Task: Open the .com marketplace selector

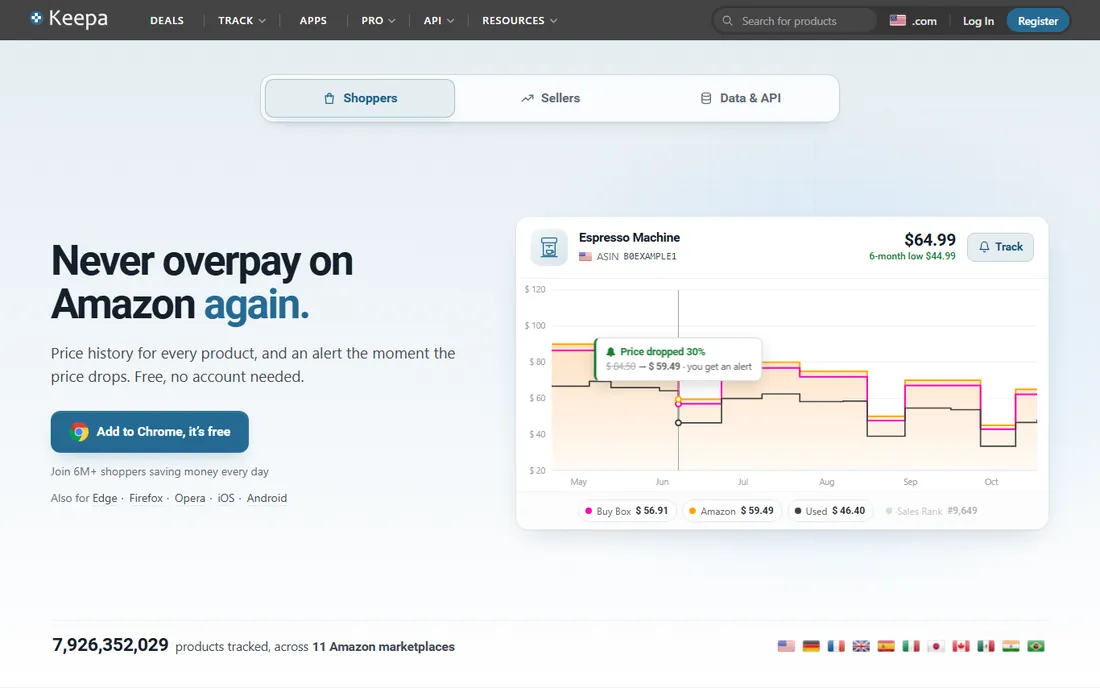Action: point(913,20)
